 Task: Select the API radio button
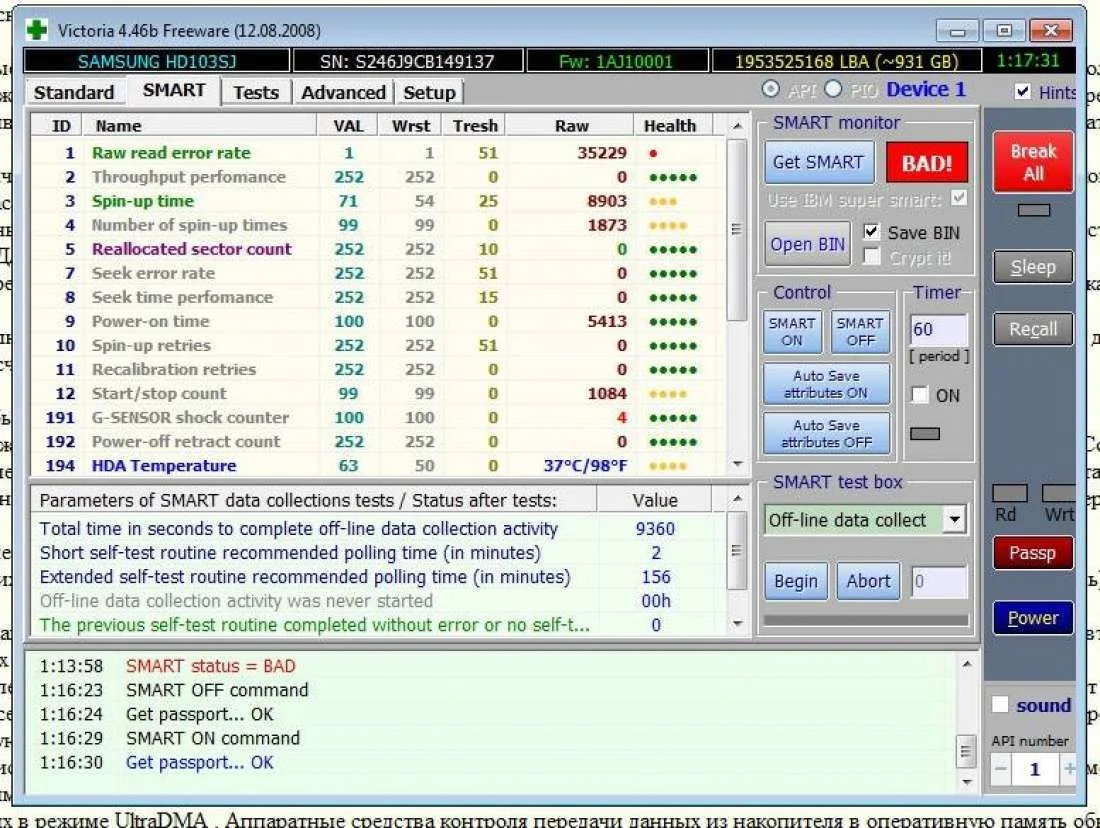pyautogui.click(x=770, y=89)
